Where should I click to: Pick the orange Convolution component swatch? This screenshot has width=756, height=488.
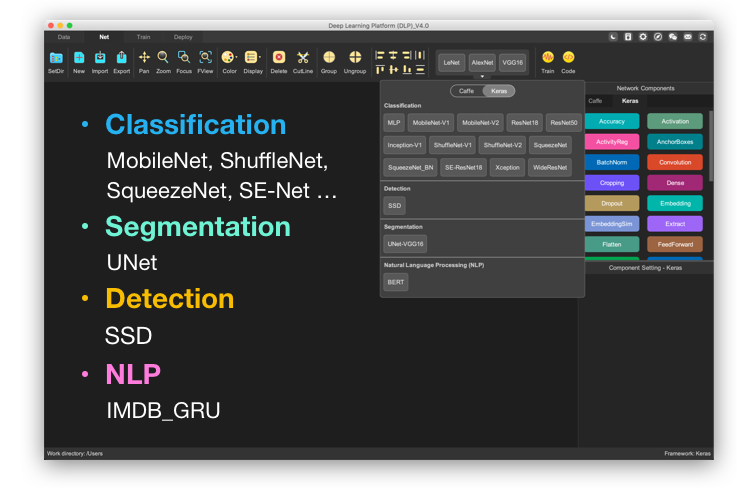[674, 162]
